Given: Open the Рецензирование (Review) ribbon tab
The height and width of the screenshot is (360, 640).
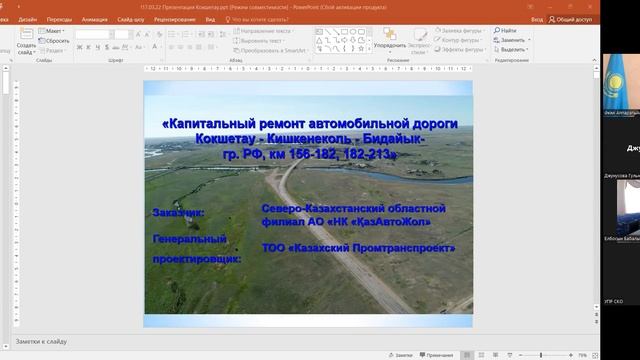Looking at the screenshot, I should [x=174, y=20].
